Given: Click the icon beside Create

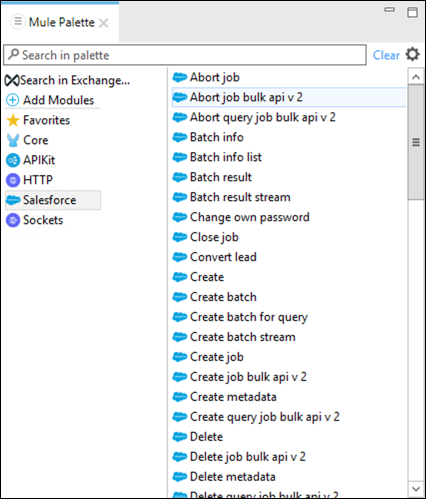Looking at the screenshot, I should (x=180, y=277).
